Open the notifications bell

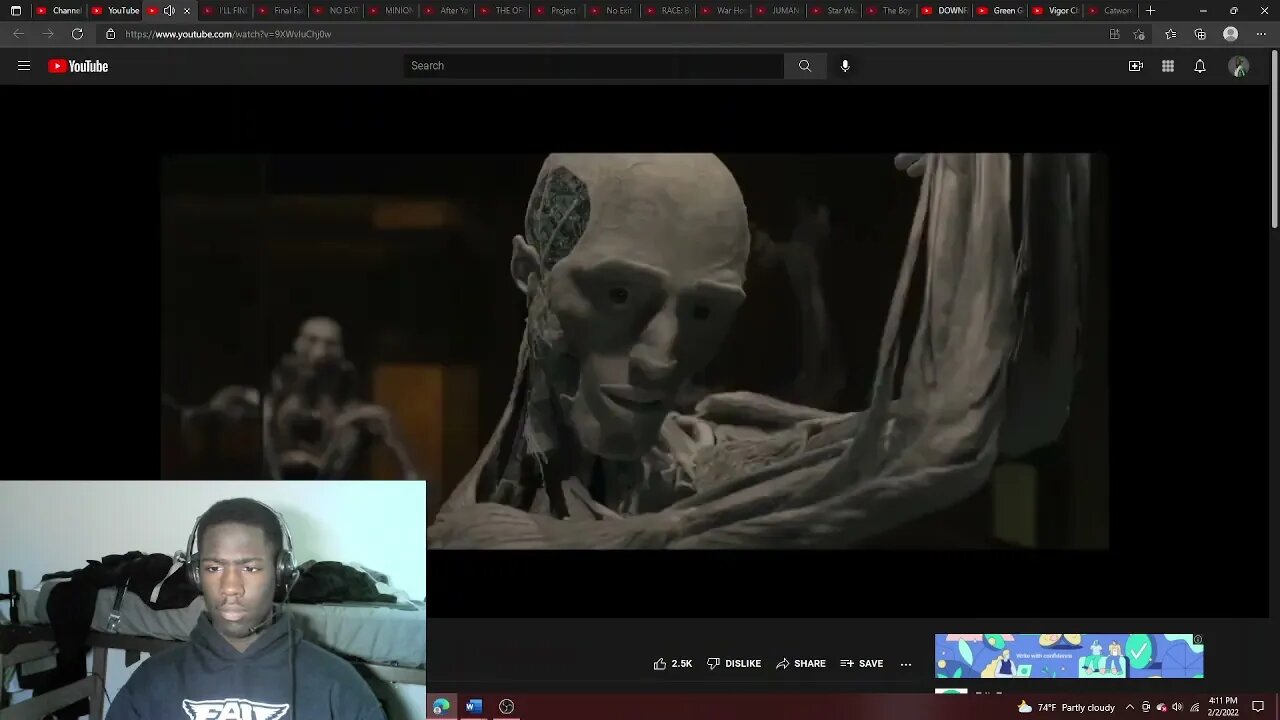[x=1200, y=66]
